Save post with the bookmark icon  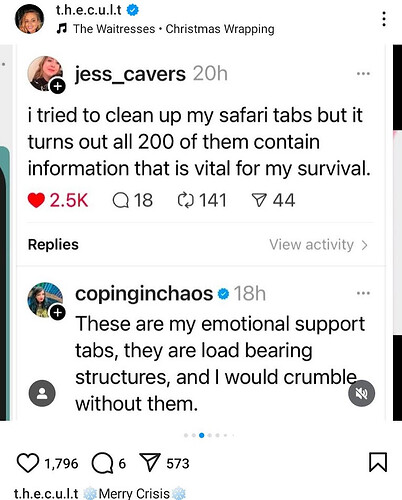[x=378, y=462]
